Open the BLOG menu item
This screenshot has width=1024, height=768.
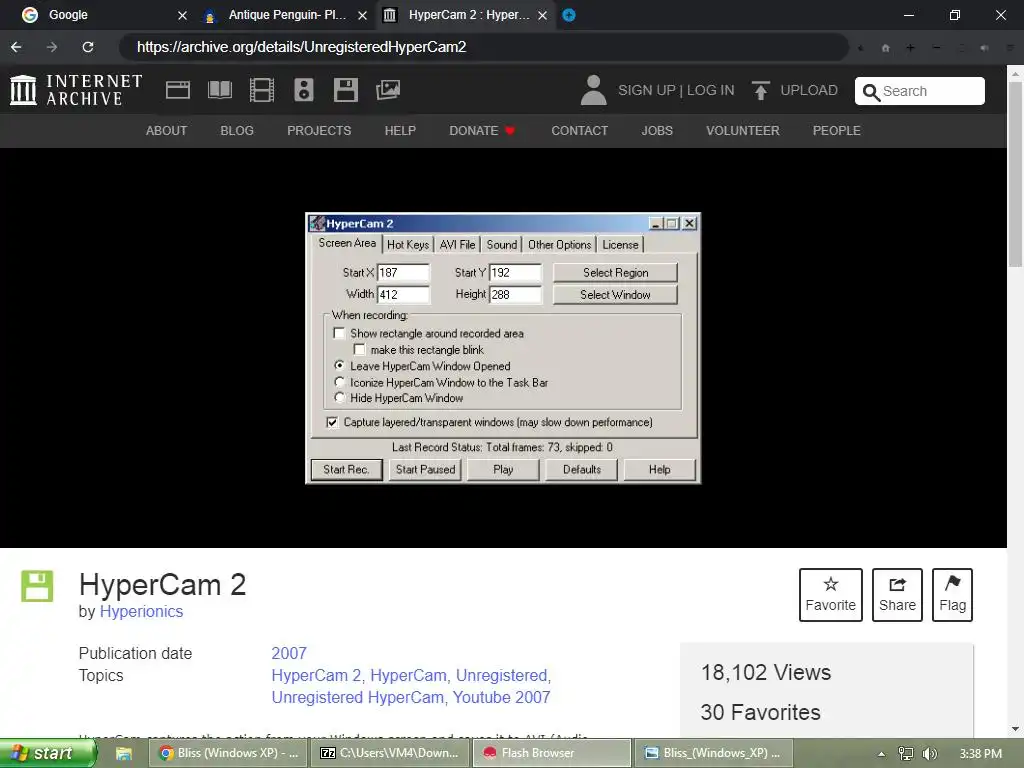237,131
